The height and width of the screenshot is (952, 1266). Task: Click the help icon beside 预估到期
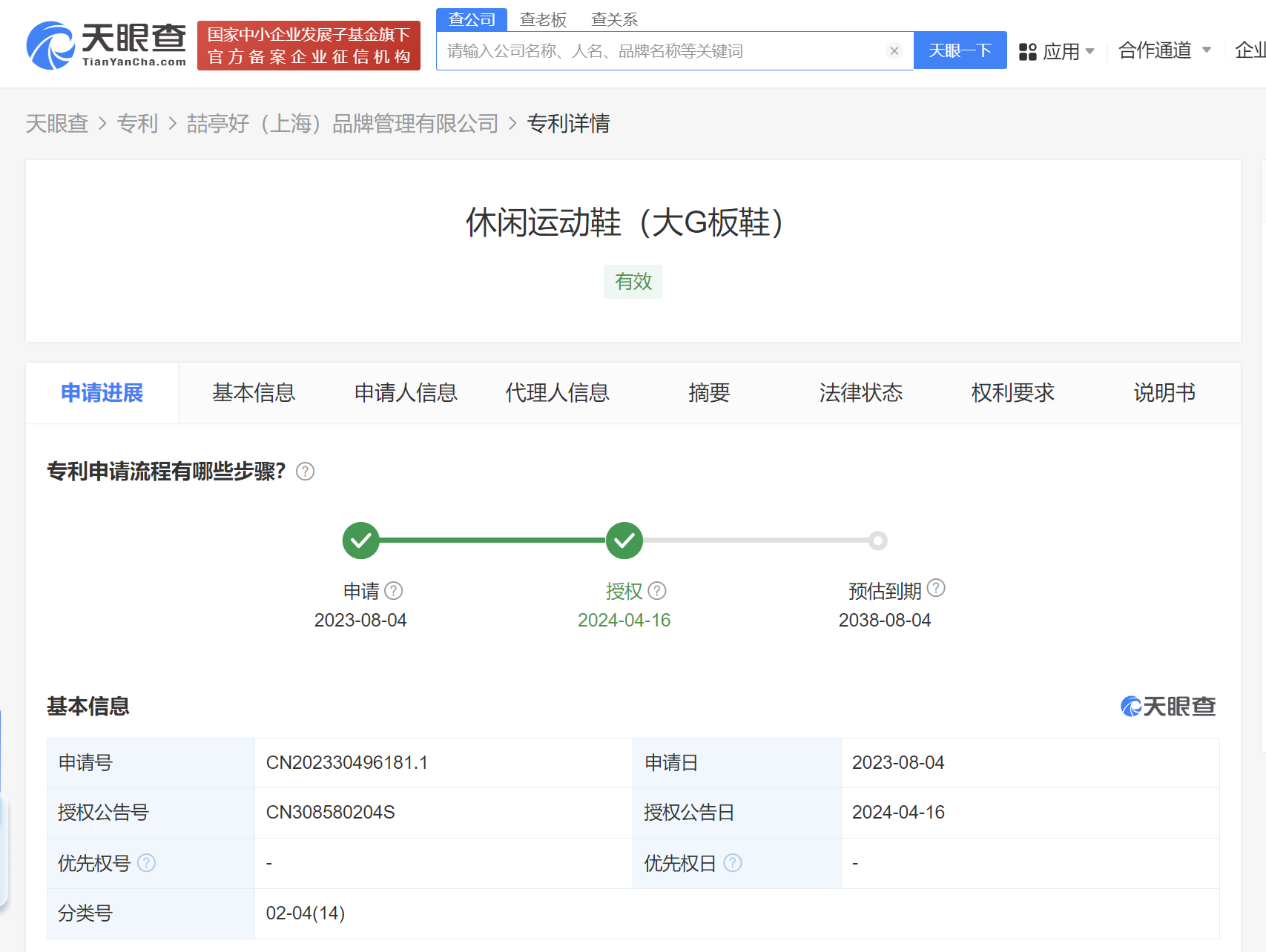pyautogui.click(x=936, y=588)
